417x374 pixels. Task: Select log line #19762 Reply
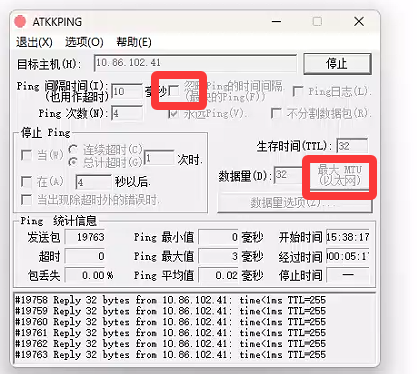170,344
